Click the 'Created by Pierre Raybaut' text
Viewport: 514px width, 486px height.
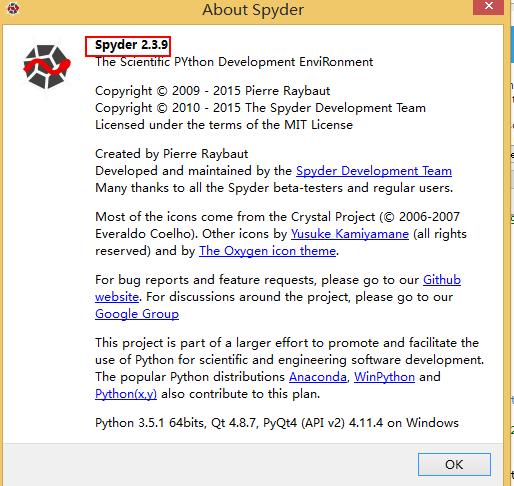(x=171, y=154)
